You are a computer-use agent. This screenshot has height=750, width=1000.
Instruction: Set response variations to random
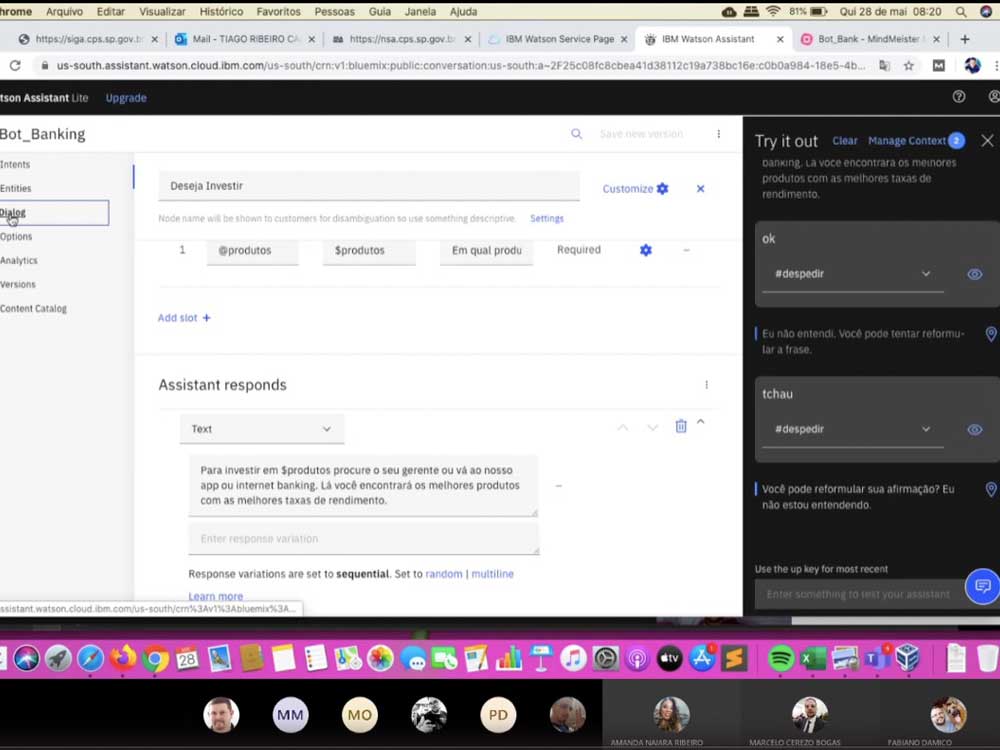[x=444, y=574]
